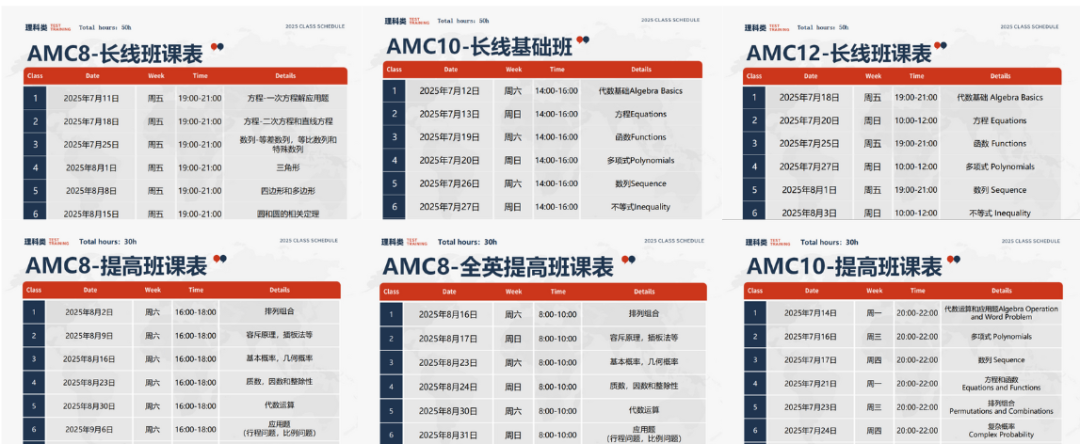Select "2025年7月20日" in AMC12-长线班课表
Viewport: 1080px width, 444px height.
(809, 120)
